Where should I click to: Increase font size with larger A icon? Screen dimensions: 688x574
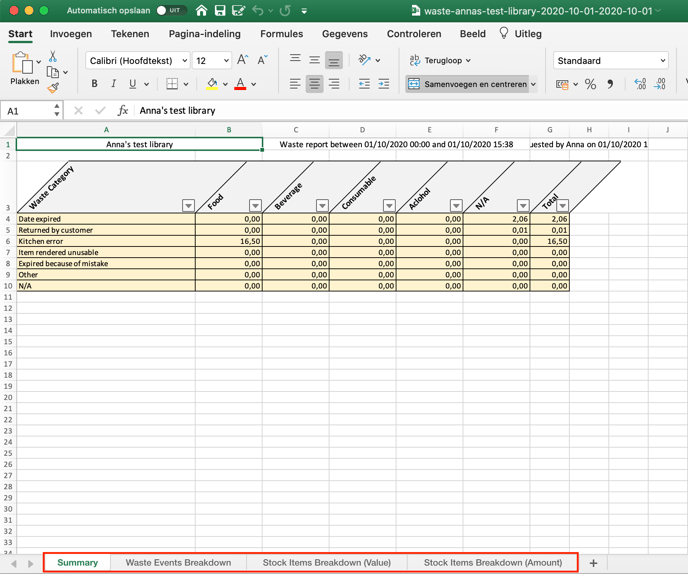(243, 60)
